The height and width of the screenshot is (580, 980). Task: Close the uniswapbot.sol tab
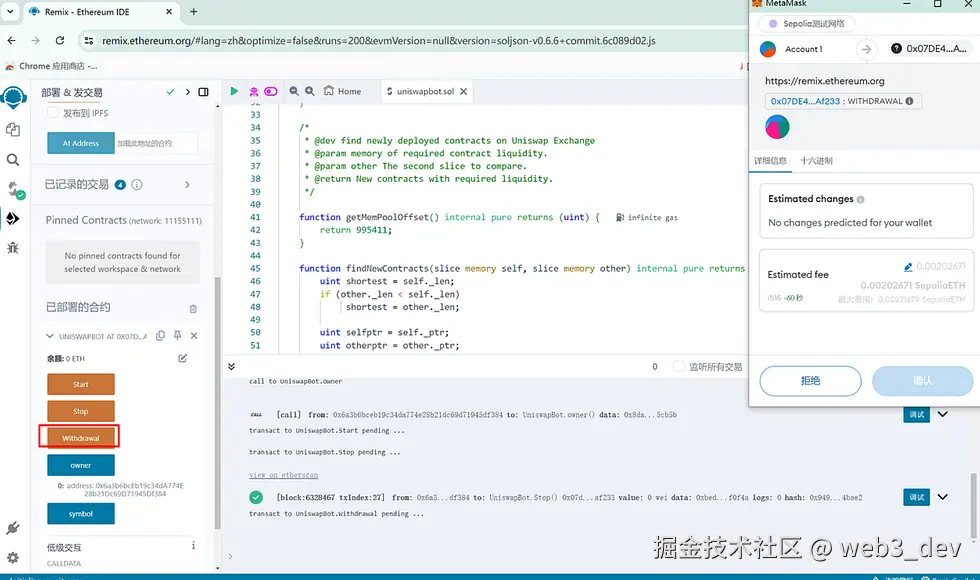click(x=463, y=91)
